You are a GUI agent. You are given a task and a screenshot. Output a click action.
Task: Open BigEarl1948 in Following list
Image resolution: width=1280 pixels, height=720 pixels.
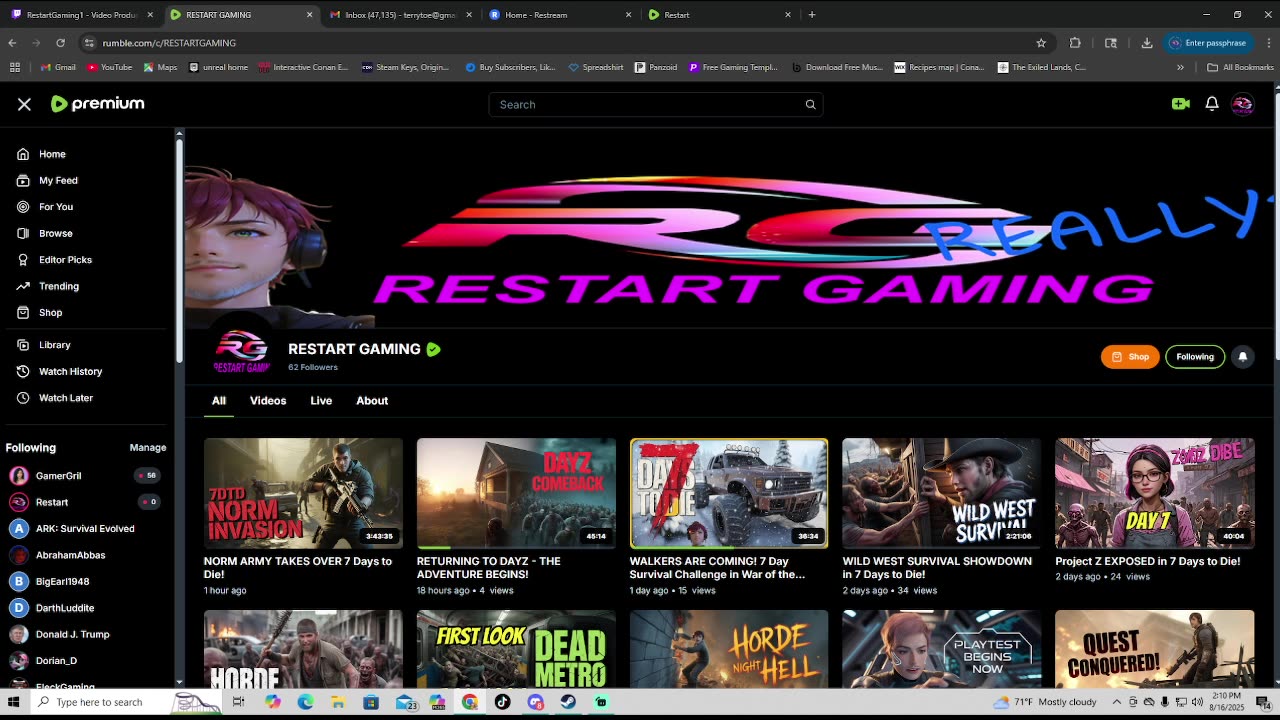(x=62, y=581)
